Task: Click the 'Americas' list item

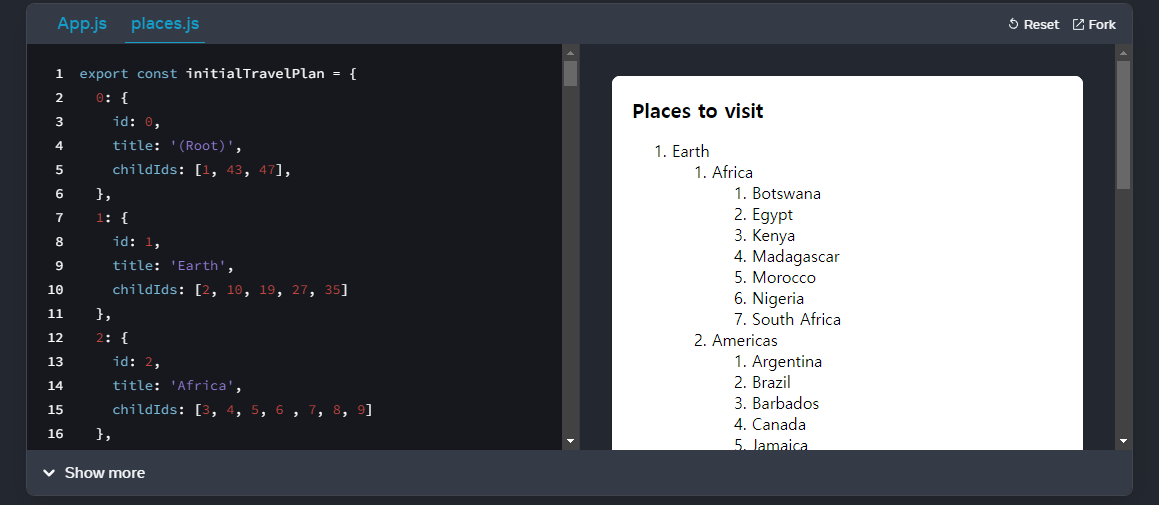Action: [x=744, y=341]
